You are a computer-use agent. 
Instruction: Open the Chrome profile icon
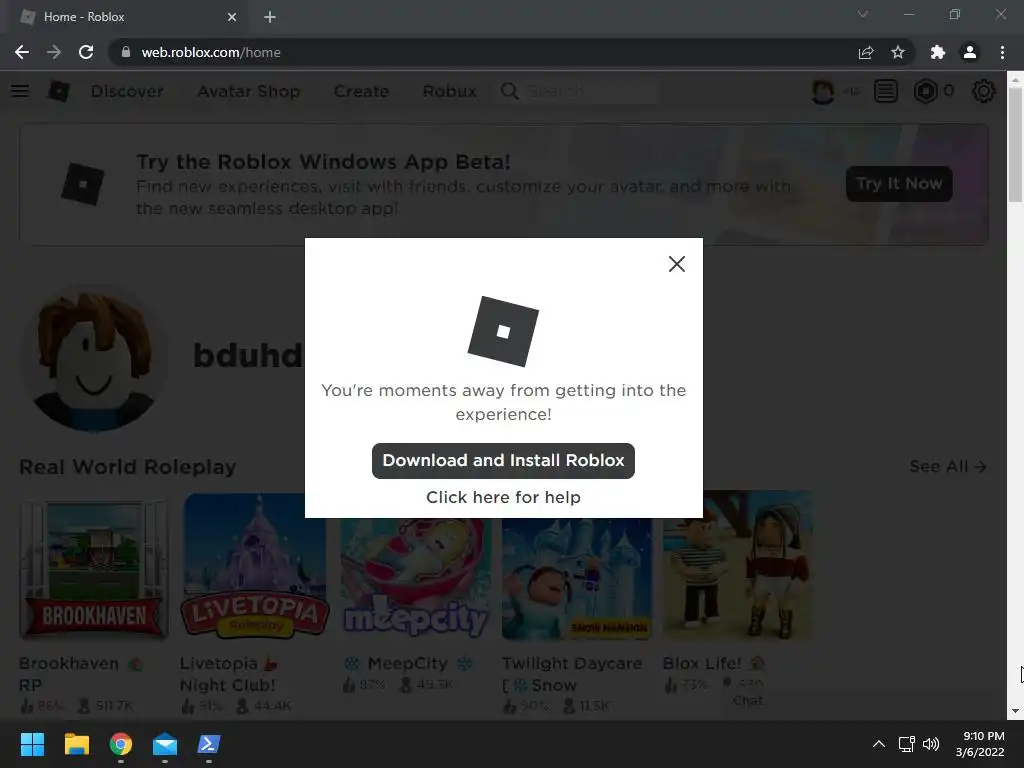(x=970, y=52)
